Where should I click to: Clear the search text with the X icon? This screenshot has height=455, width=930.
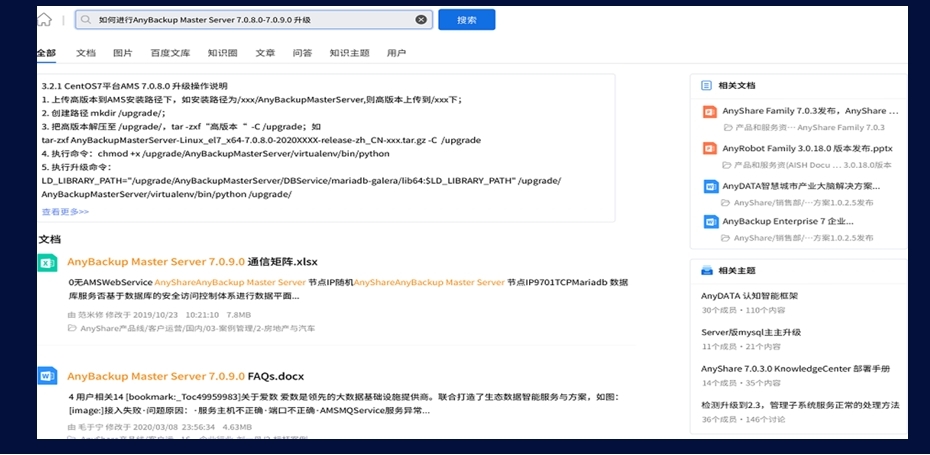tap(421, 20)
